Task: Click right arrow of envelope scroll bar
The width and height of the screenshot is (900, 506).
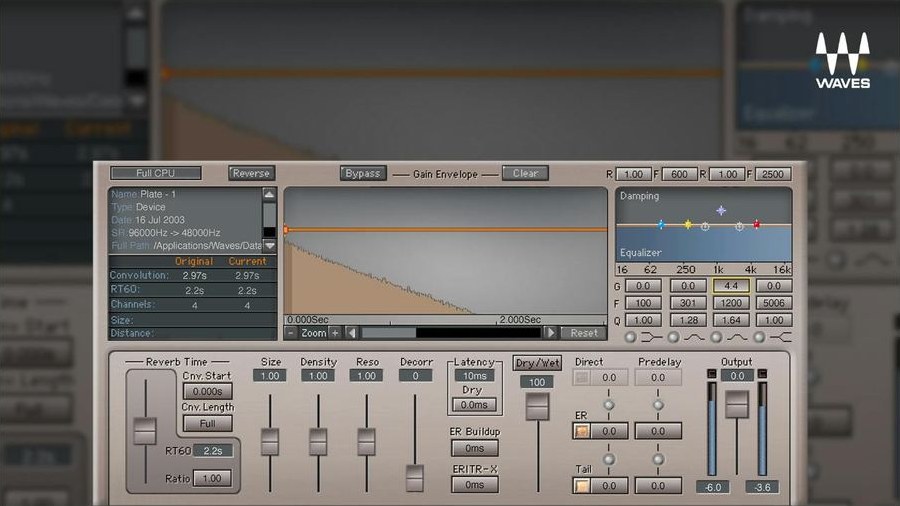Action: [x=550, y=333]
